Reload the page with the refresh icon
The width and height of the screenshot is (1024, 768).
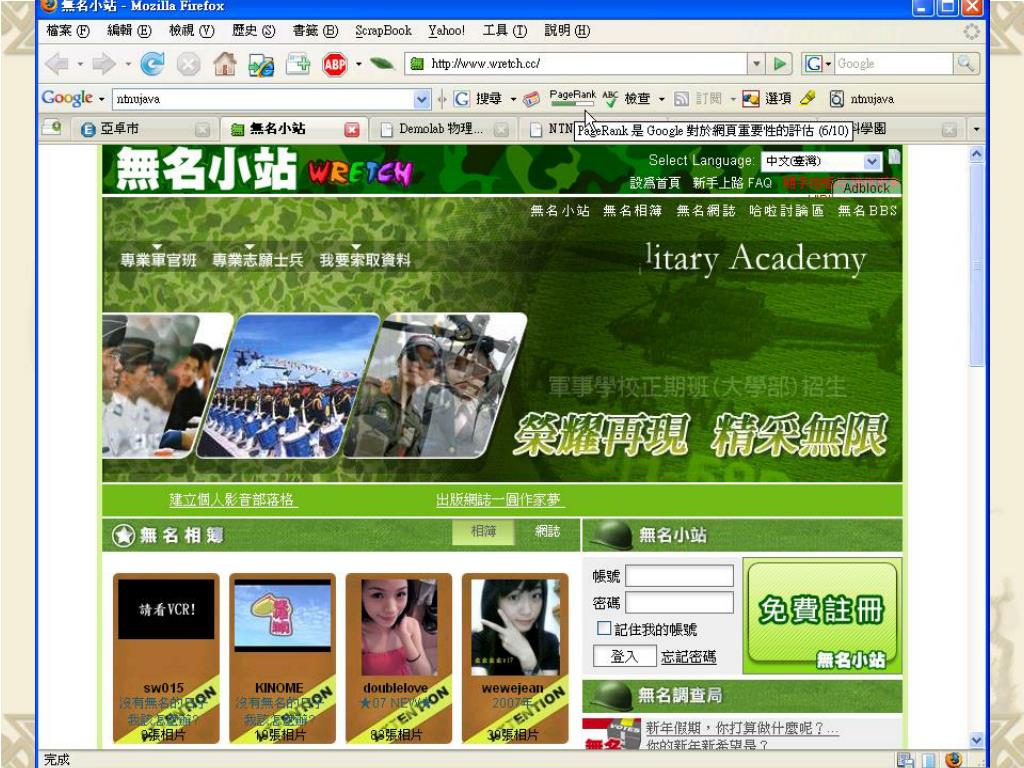pyautogui.click(x=152, y=64)
